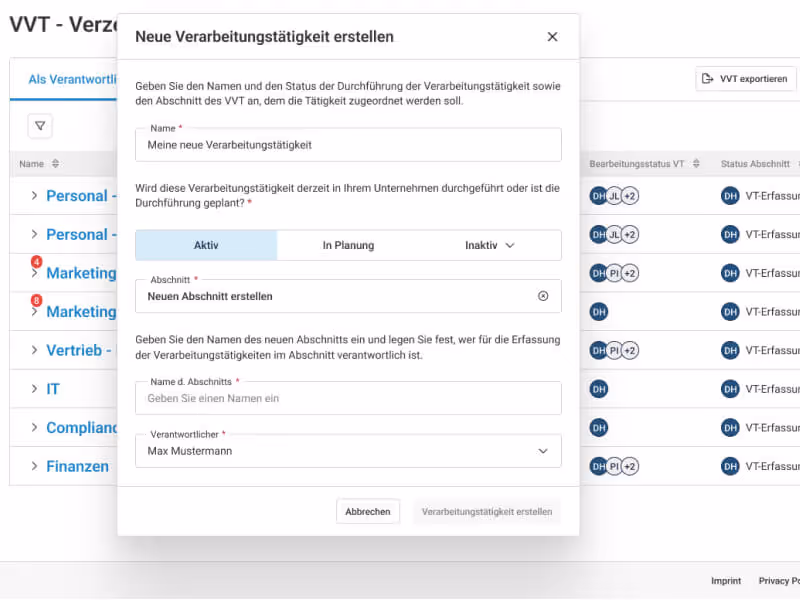Click Verarbeitungstätigkeit erstellen button

click(487, 511)
